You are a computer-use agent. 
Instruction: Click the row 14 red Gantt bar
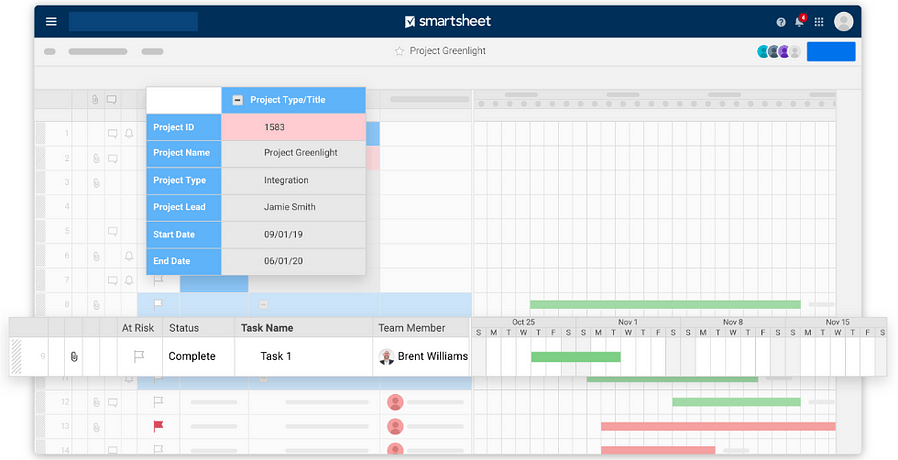(x=658, y=450)
